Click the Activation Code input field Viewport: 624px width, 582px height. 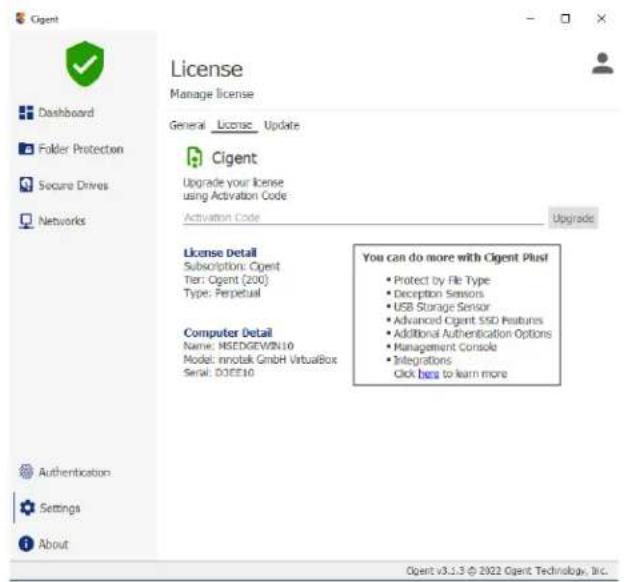[x=363, y=217]
